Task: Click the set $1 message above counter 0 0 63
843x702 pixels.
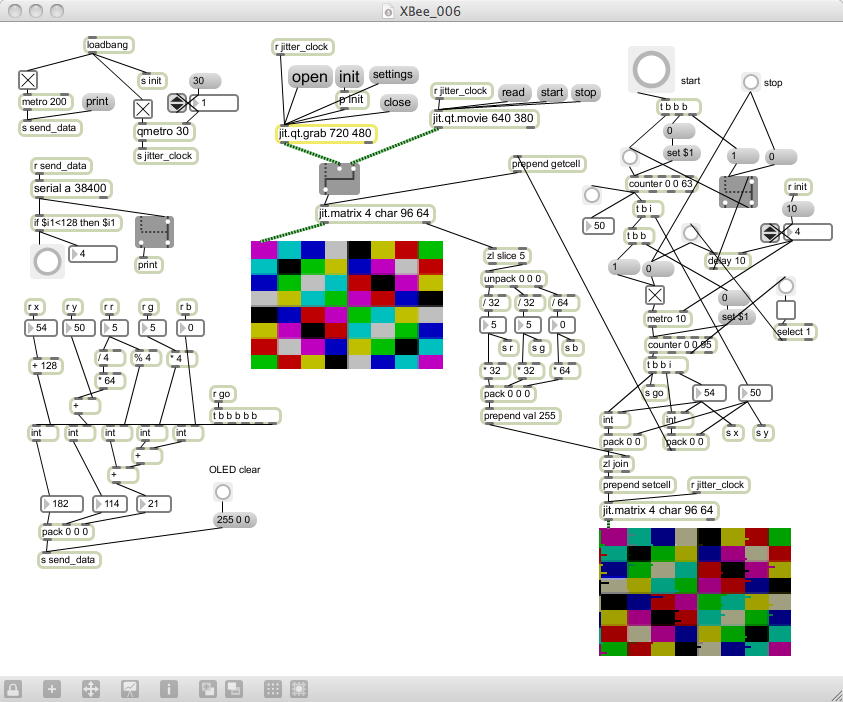Action: tap(680, 153)
